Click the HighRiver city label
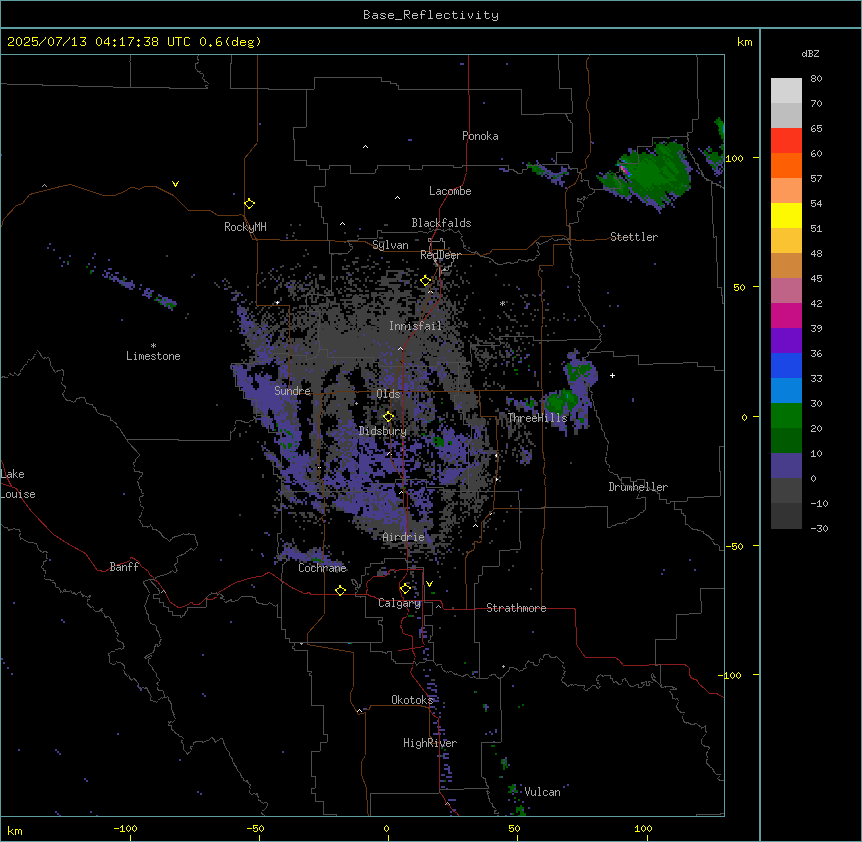Screen dimensions: 862x842 pyautogui.click(x=430, y=743)
